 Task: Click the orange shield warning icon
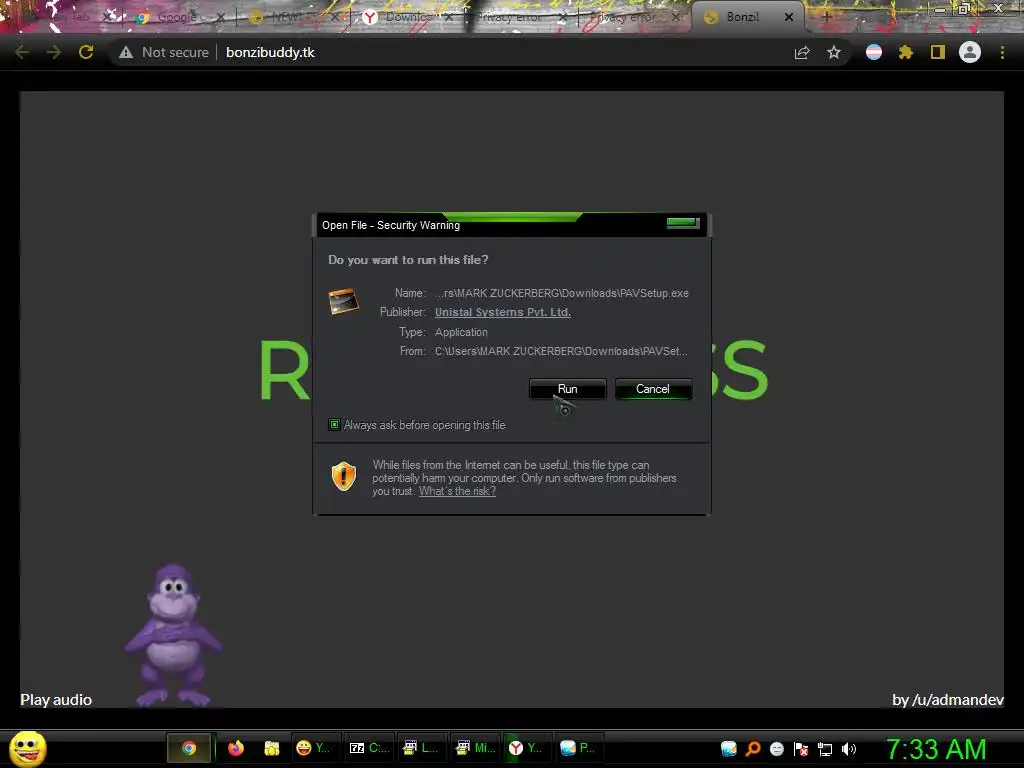[x=344, y=476]
